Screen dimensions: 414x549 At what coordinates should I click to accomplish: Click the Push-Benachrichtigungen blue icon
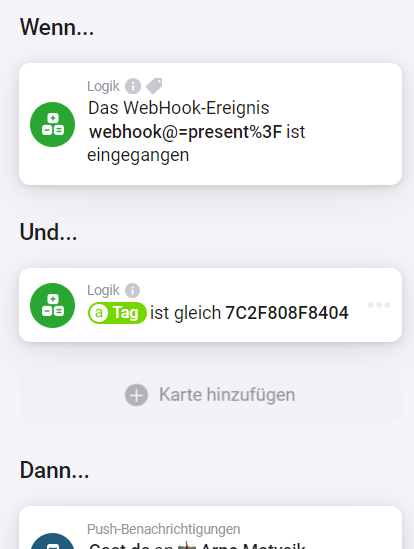coord(53,541)
